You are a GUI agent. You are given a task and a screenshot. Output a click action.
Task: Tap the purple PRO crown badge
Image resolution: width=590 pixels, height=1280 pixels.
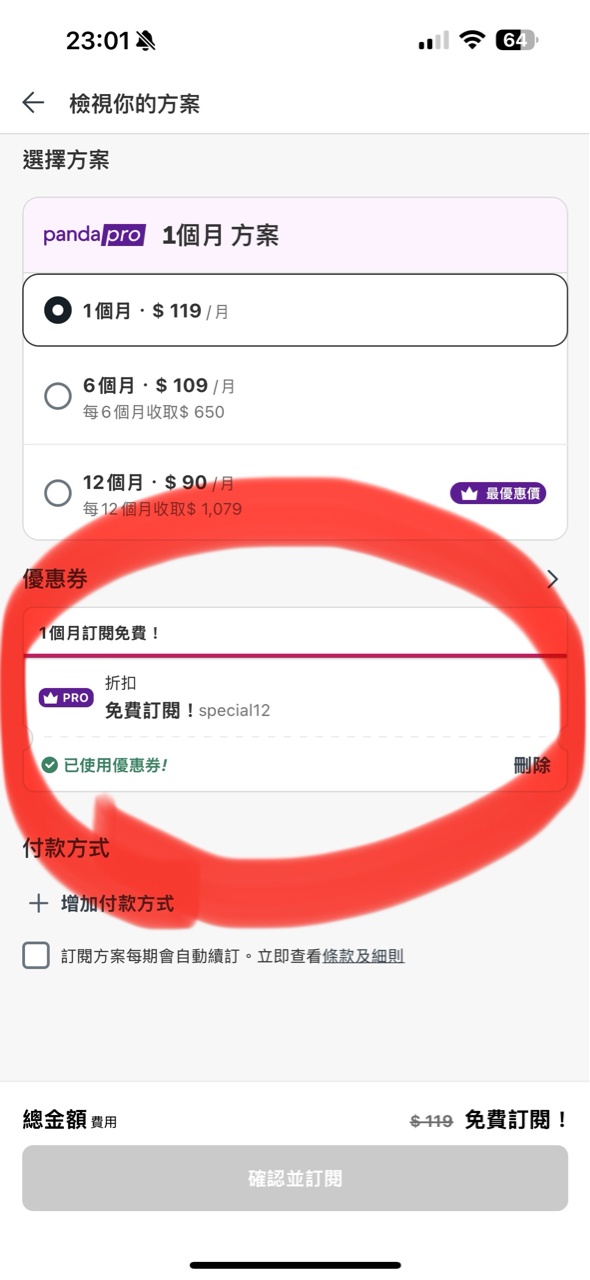(66, 698)
